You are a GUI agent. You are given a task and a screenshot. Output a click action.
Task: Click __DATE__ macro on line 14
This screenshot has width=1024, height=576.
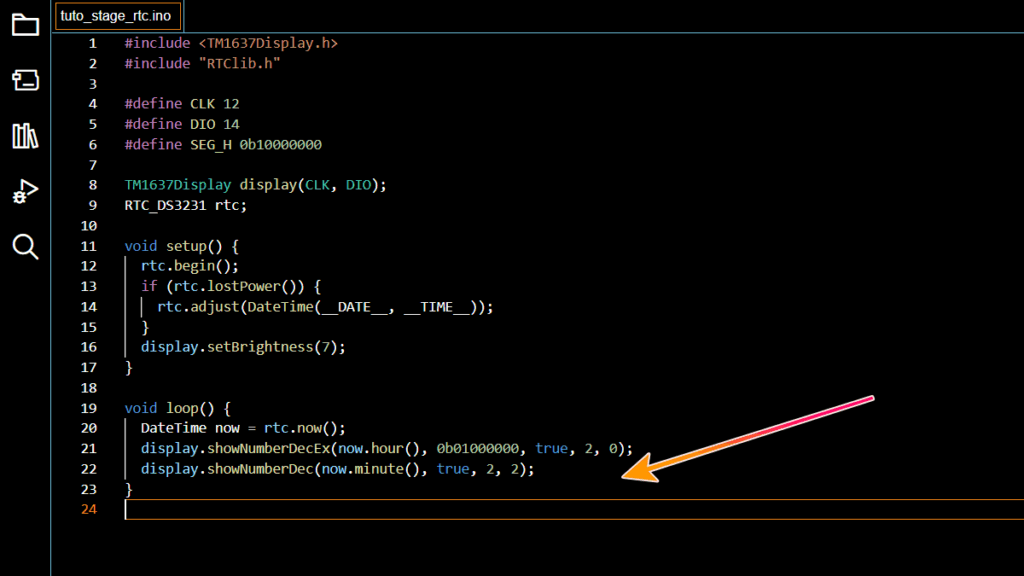(353, 307)
